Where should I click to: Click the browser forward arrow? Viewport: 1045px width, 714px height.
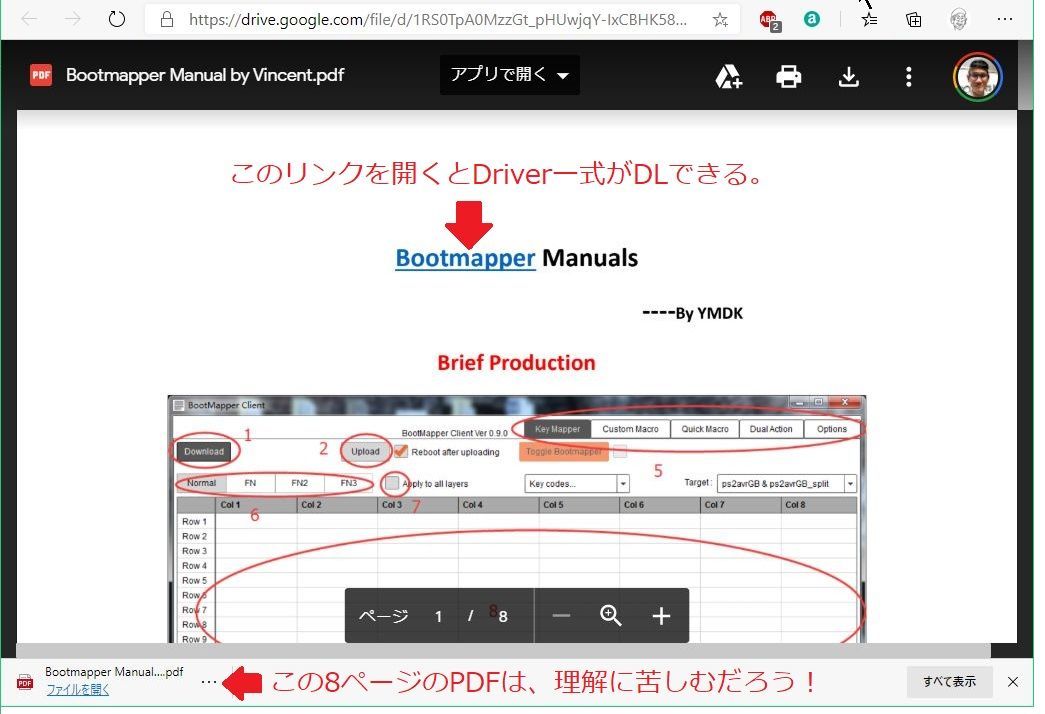[72, 19]
